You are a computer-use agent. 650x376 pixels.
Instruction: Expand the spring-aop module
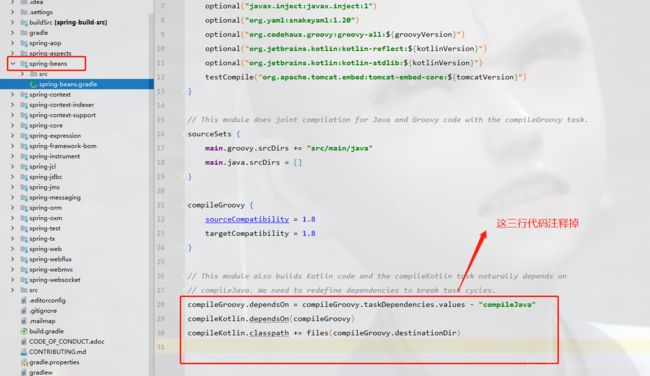(x=12, y=43)
